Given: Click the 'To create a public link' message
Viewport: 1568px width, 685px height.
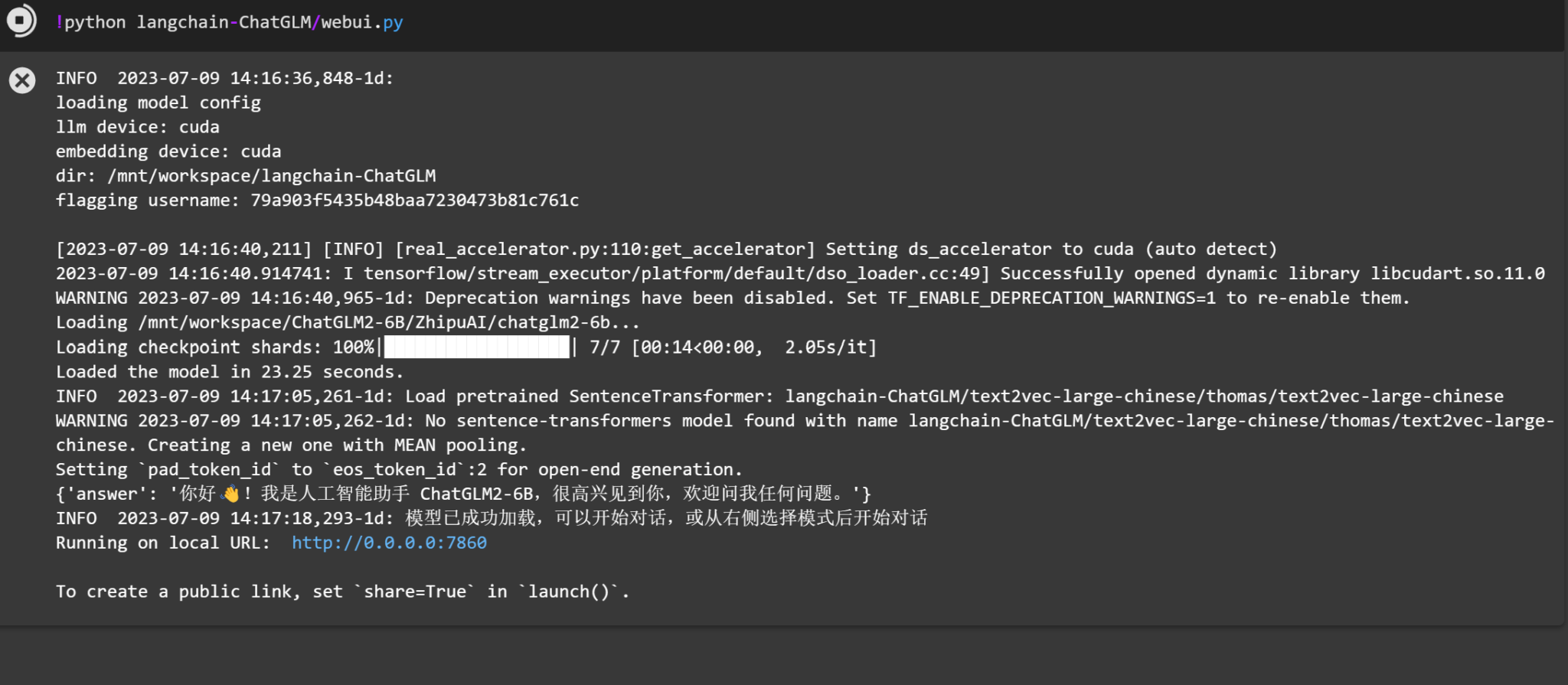Looking at the screenshot, I should click(x=342, y=592).
